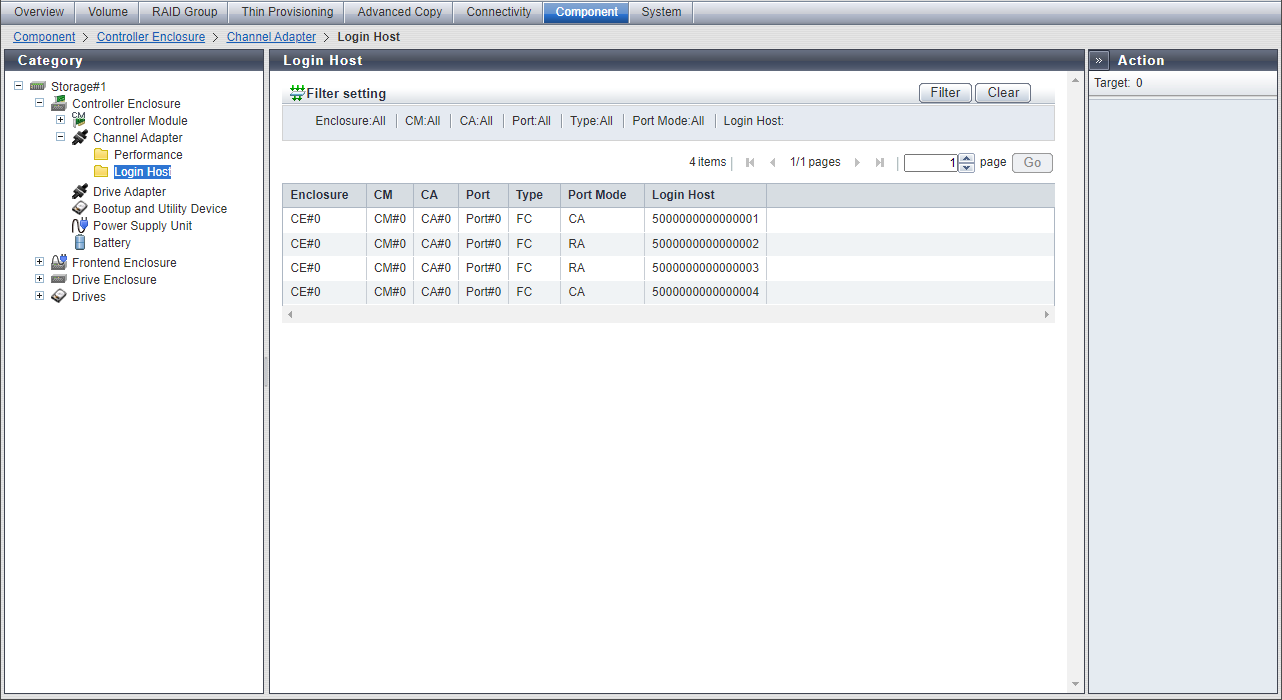
Task: Click the Drive Adapter icon in tree
Action: click(x=80, y=191)
